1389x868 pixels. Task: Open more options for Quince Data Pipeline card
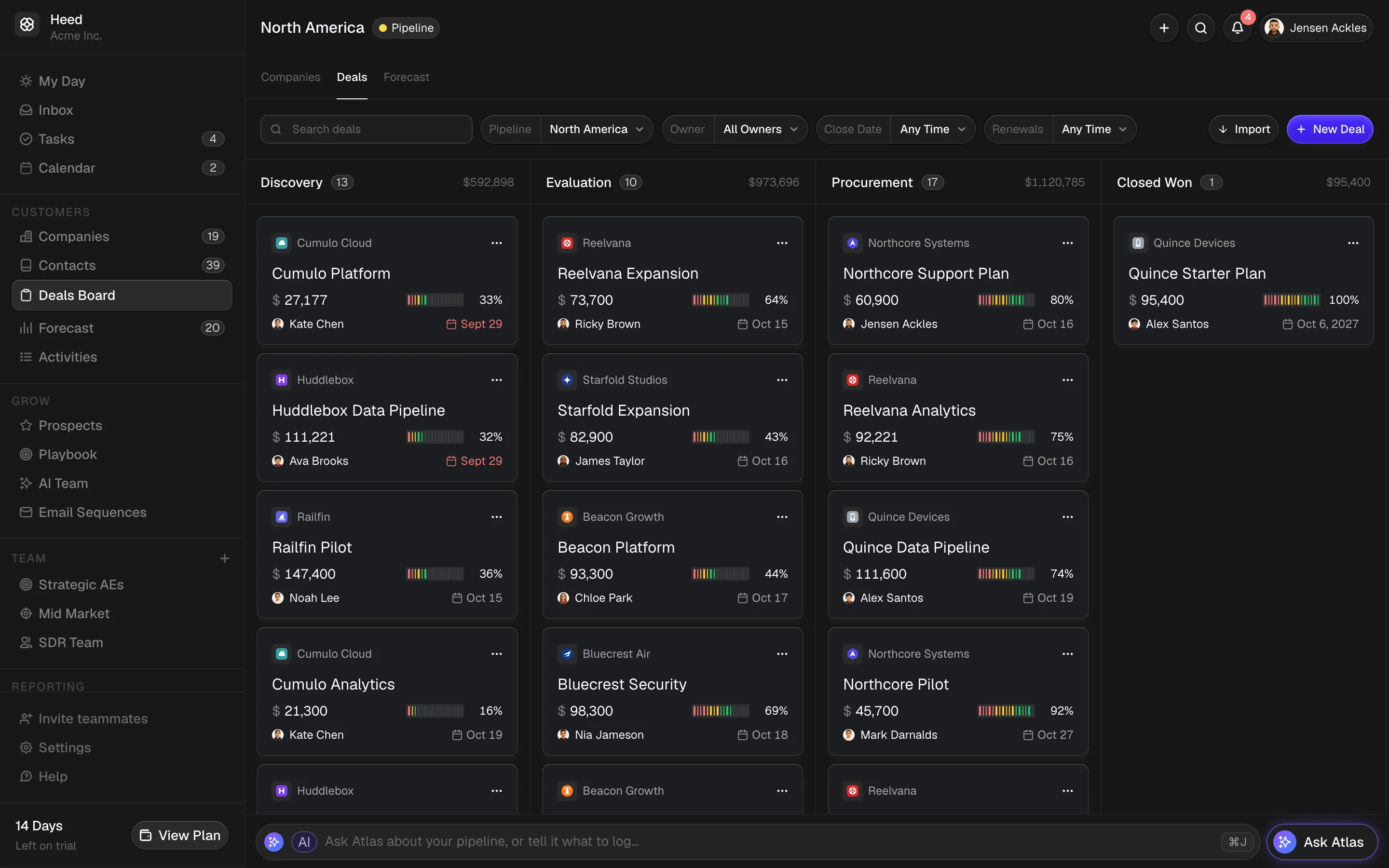pos(1068,516)
